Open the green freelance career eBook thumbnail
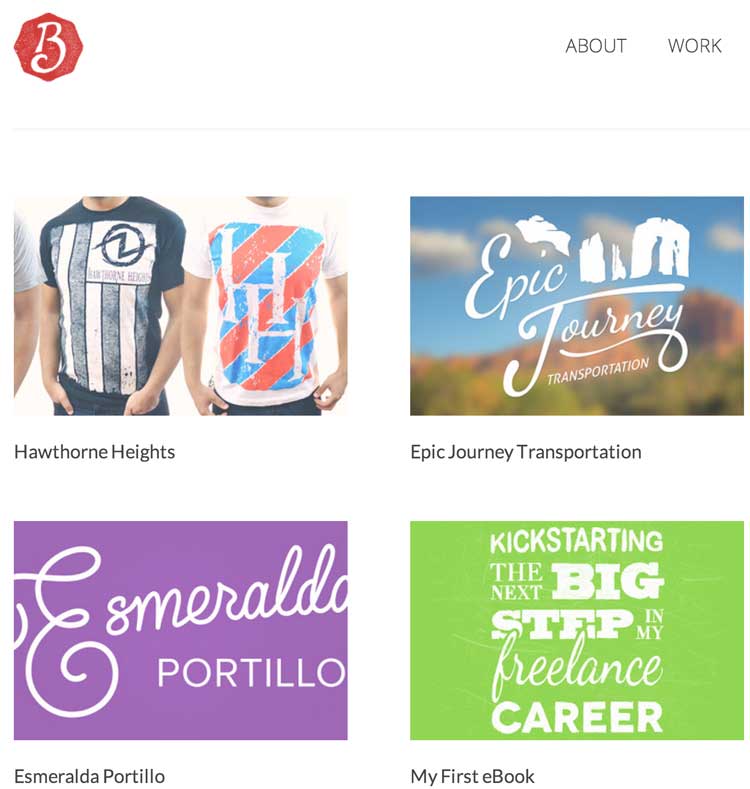Viewport: 750px width, 789px height. point(577,630)
